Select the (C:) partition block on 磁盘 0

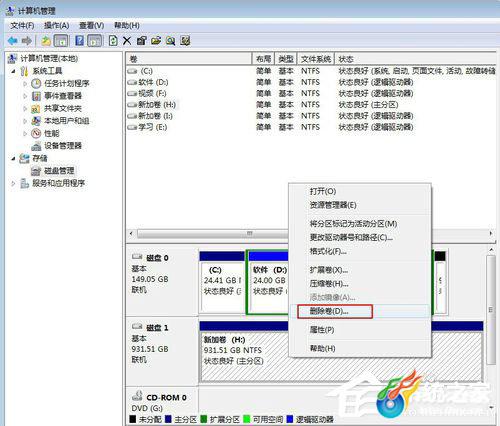click(x=222, y=282)
